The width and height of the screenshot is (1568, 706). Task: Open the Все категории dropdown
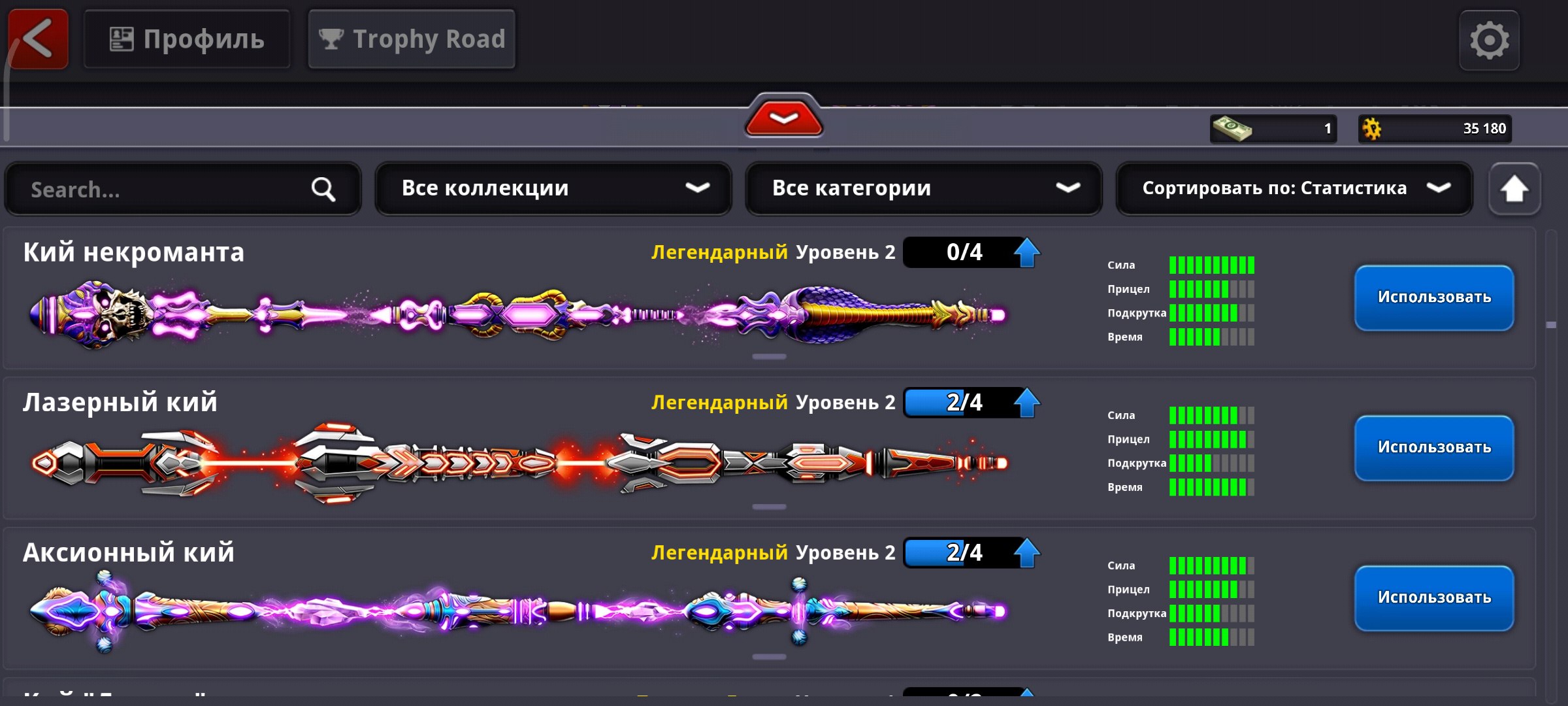point(924,188)
